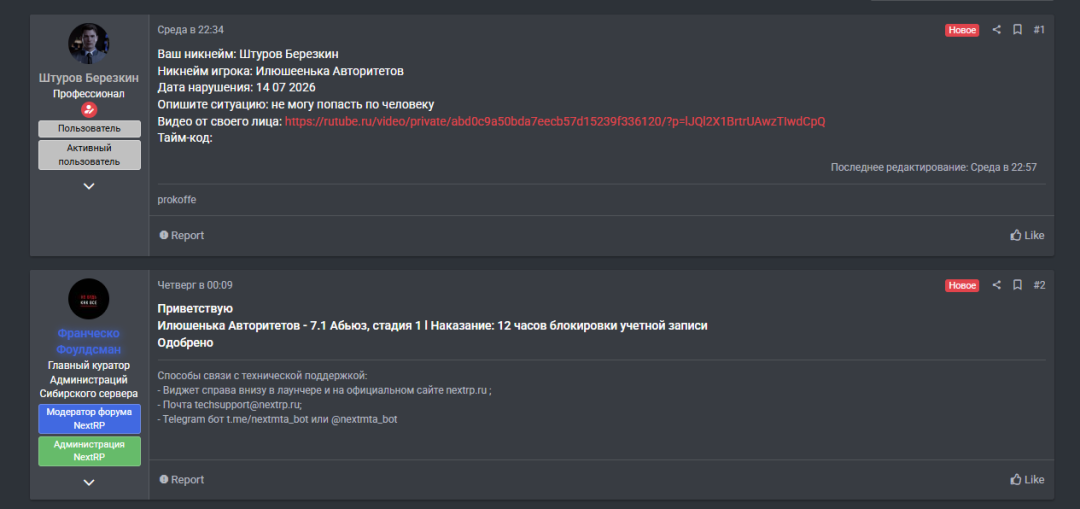Screen dimensions: 1080x509
Task: Open Франческо Фоулдсман's avatar image
Action: 89,299
